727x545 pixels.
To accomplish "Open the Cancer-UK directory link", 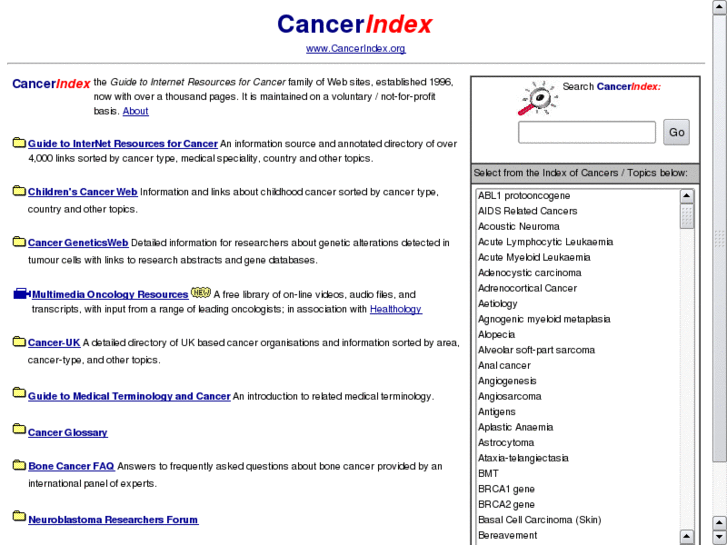I will [x=54, y=343].
